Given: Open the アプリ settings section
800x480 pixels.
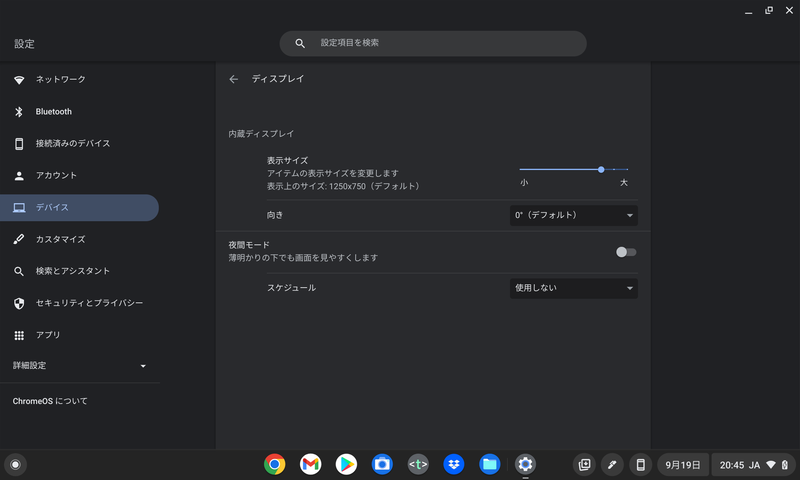Looking at the screenshot, I should [79, 335].
